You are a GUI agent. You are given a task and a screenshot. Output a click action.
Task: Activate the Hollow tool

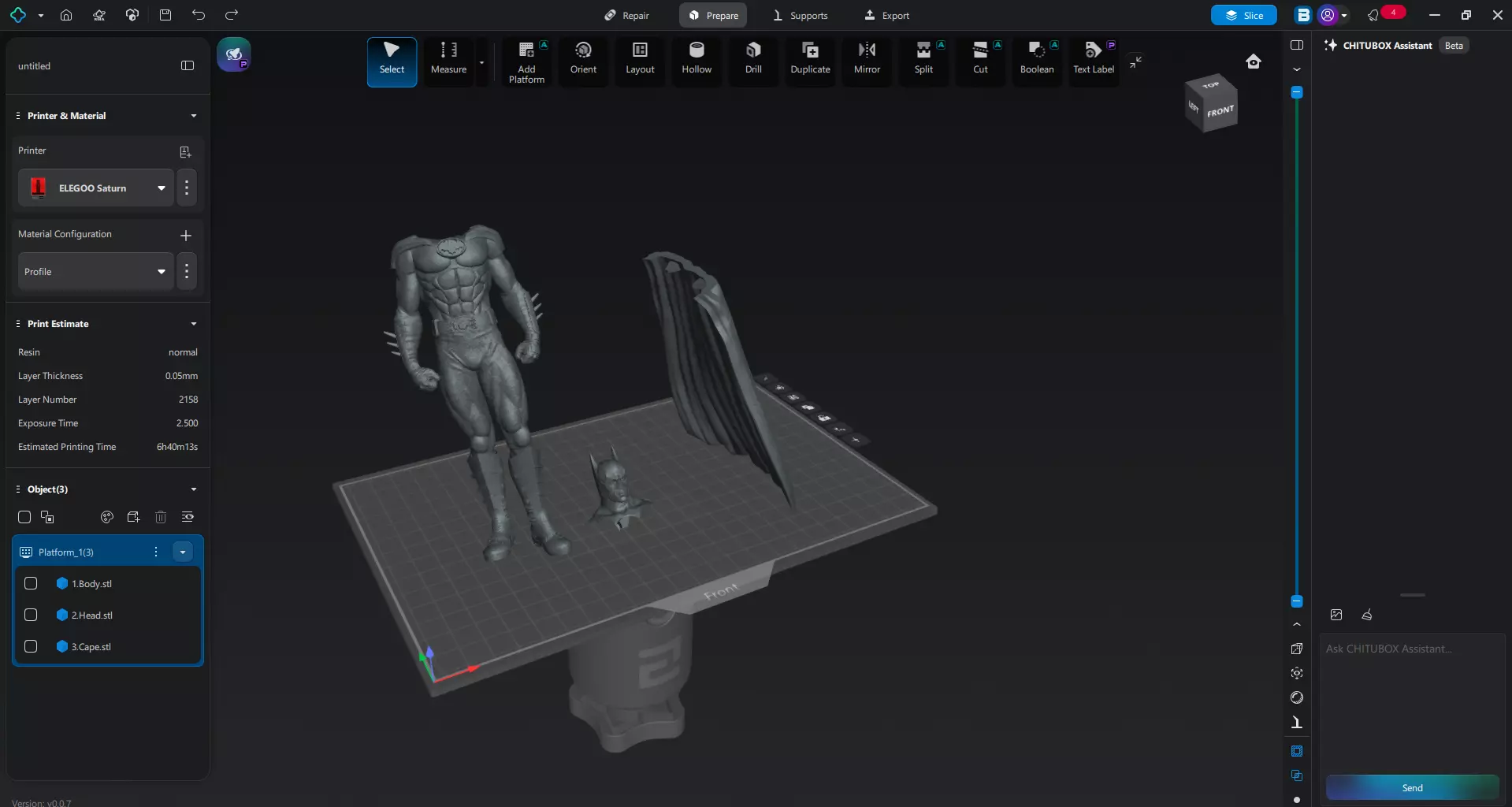click(697, 61)
